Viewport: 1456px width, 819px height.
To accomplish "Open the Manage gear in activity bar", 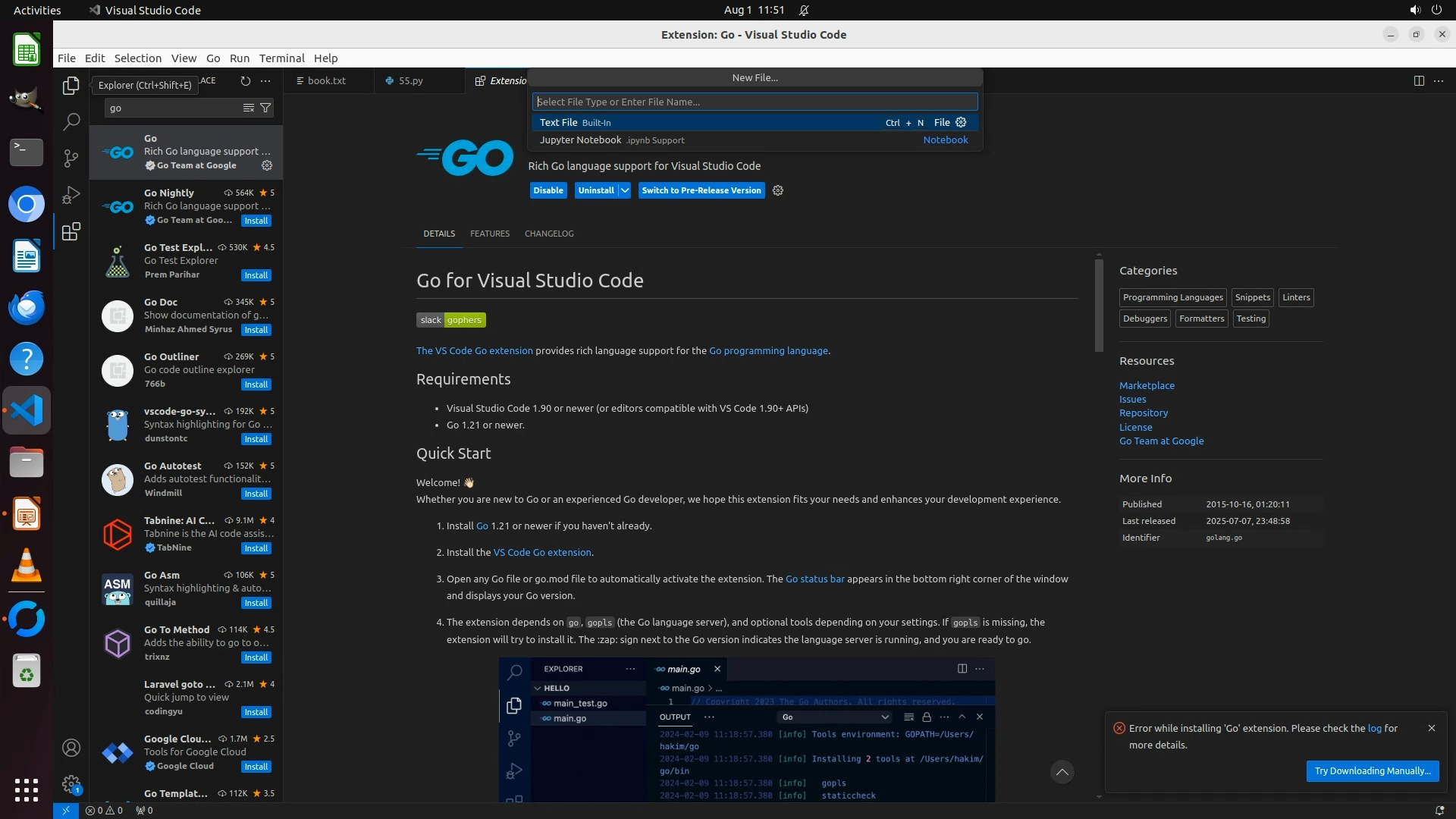I will [x=71, y=783].
